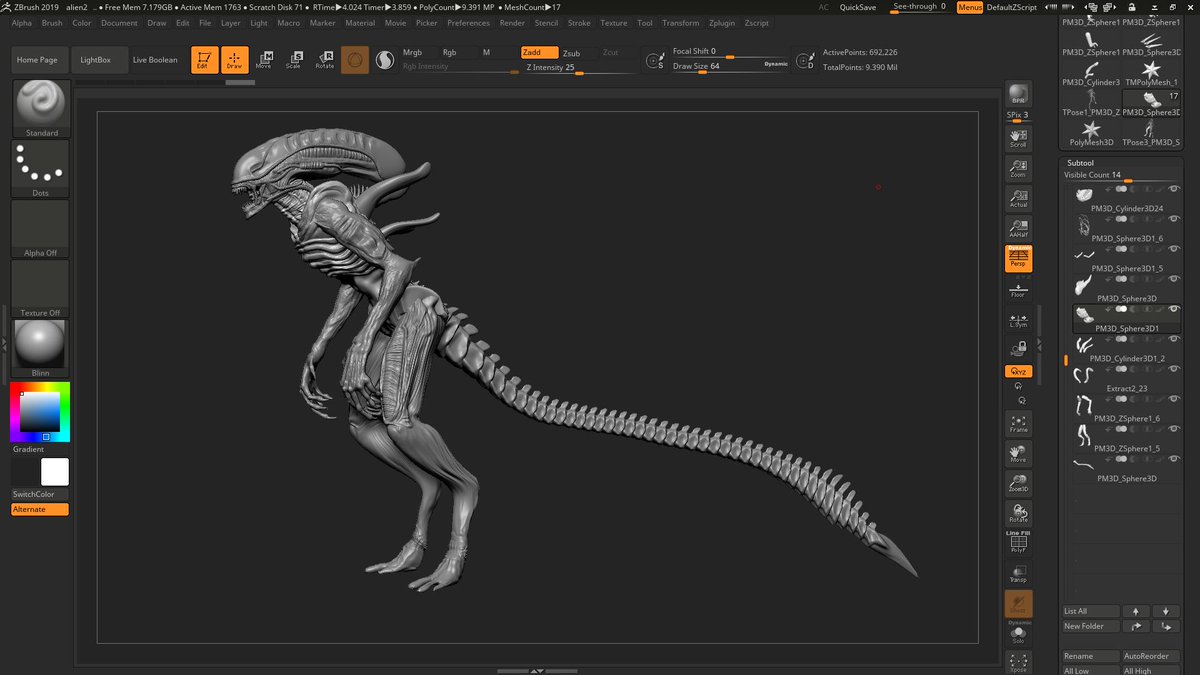The width and height of the screenshot is (1200, 675).
Task: Open texture picker from Texture Off slot
Action: pos(41,289)
